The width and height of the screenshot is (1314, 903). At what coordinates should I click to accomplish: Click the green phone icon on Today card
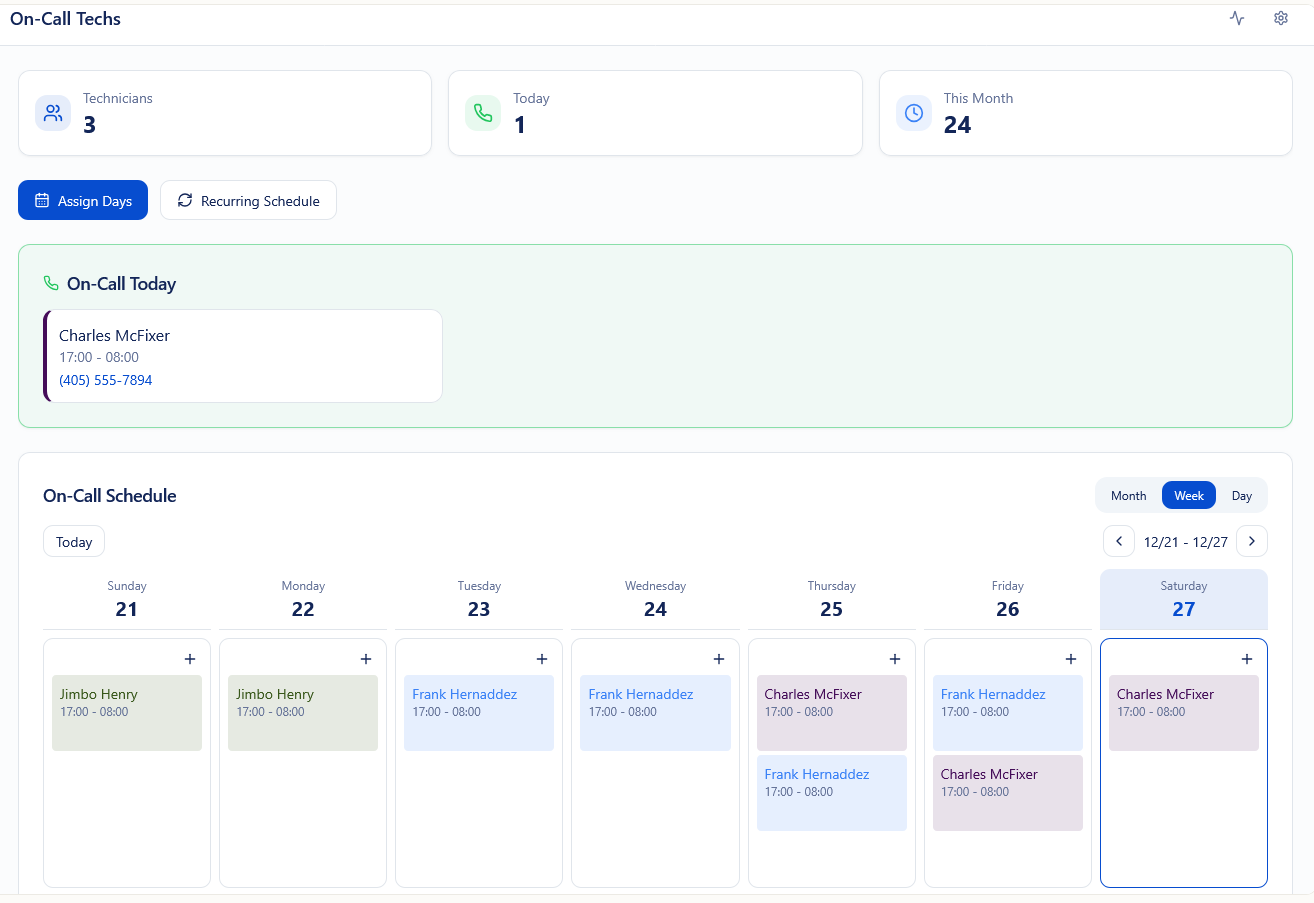[x=483, y=112]
